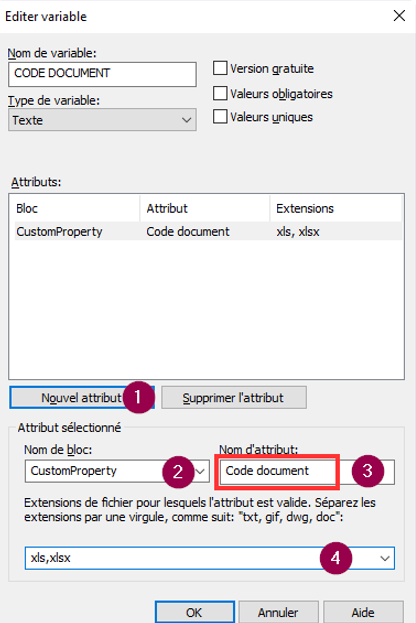Check the Valeurs obligatoires option
Image resolution: width=416 pixels, height=623 pixels.
click(x=220, y=93)
